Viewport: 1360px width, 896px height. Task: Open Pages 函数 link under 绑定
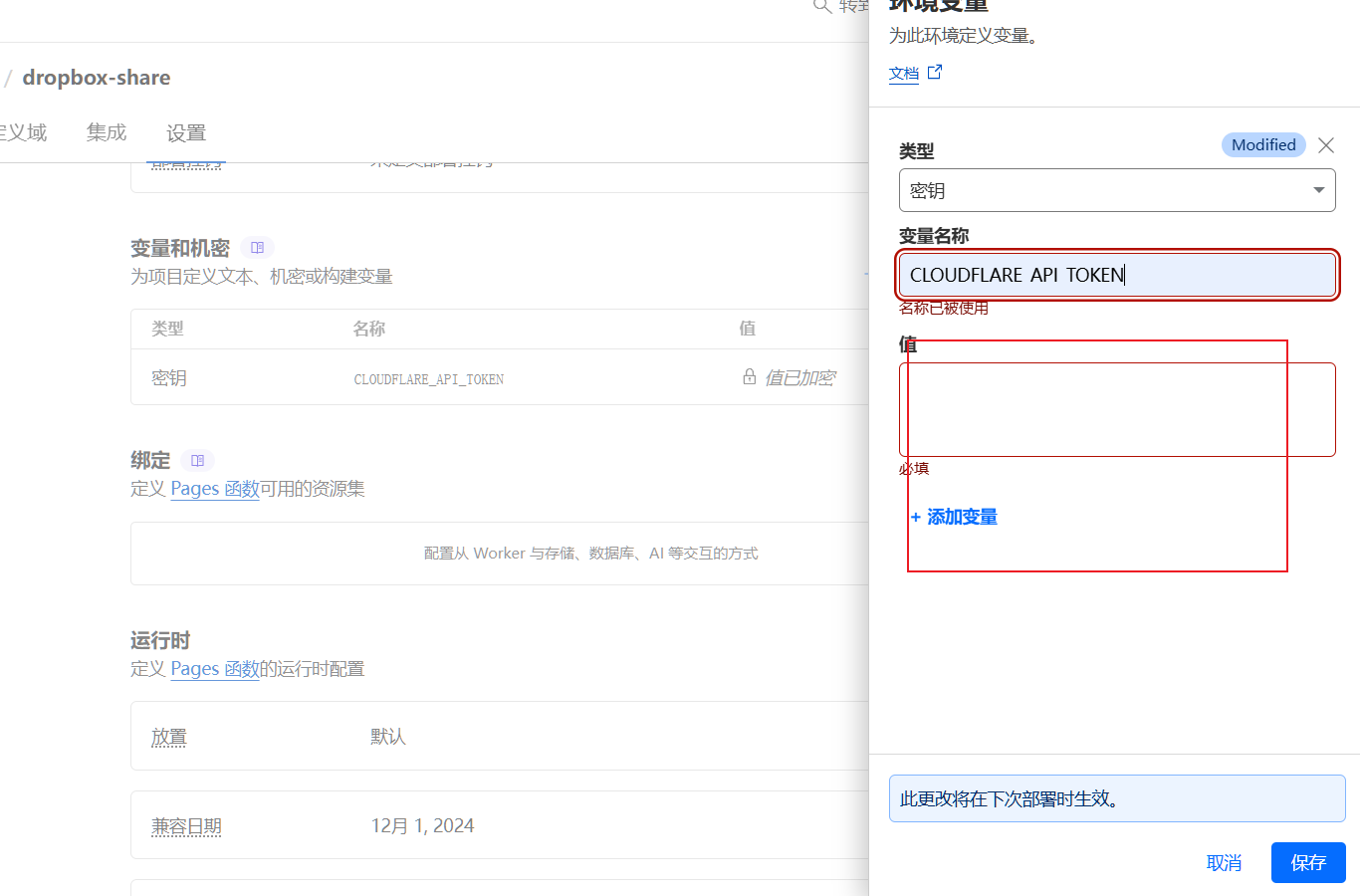pyautogui.click(x=214, y=489)
